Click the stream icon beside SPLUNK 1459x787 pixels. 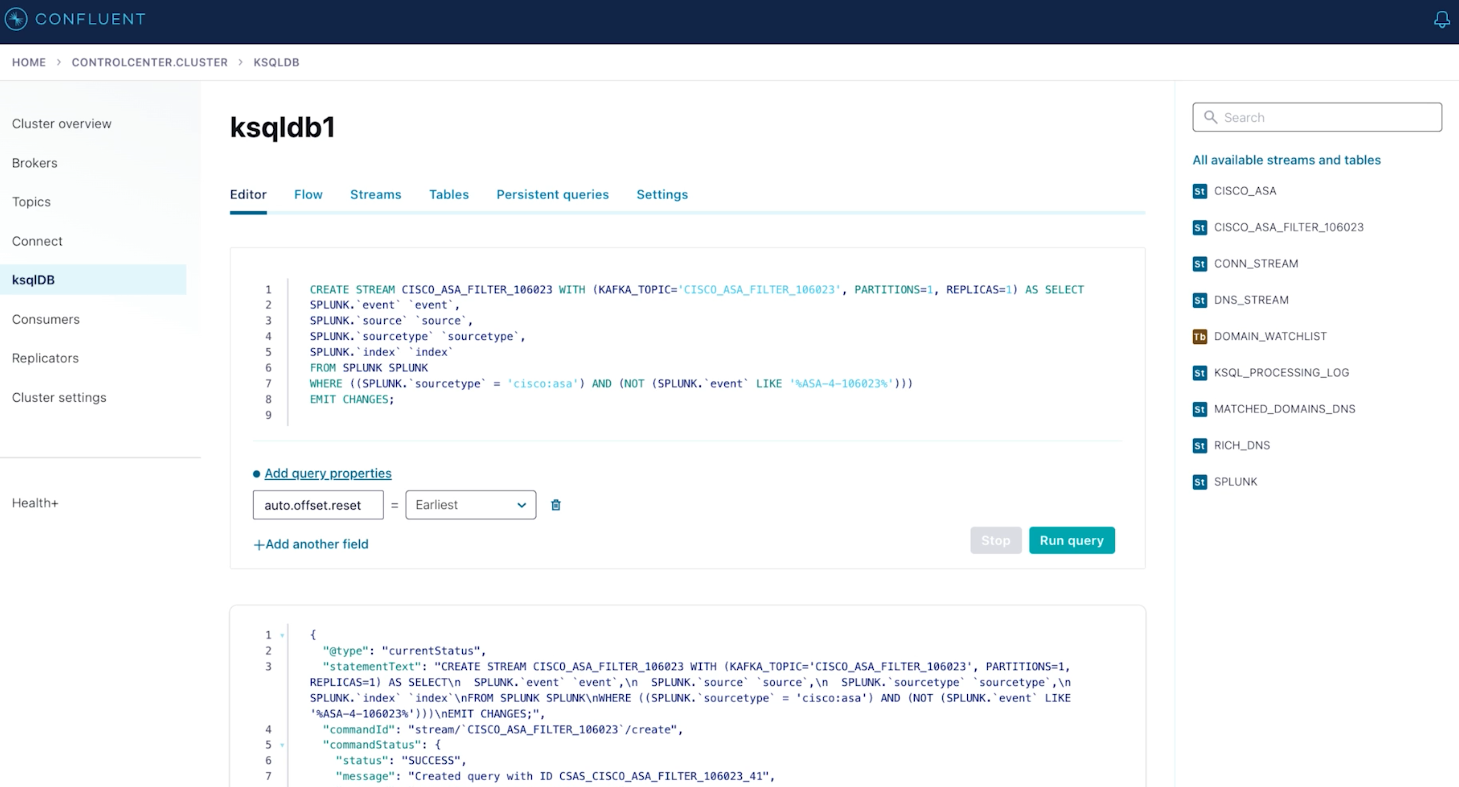1200,482
